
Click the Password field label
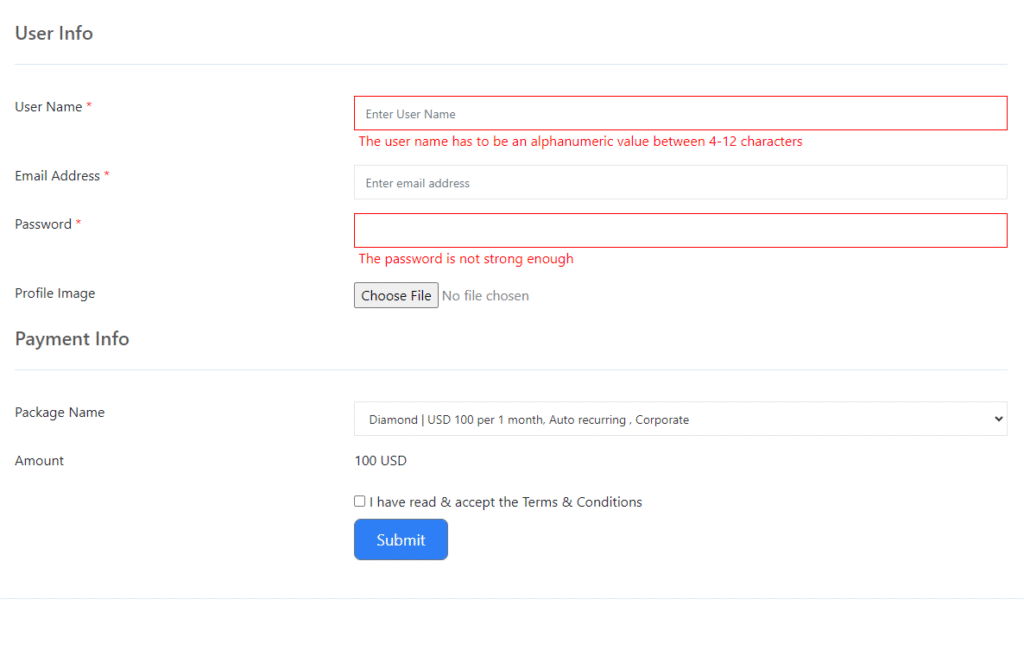[x=43, y=224]
